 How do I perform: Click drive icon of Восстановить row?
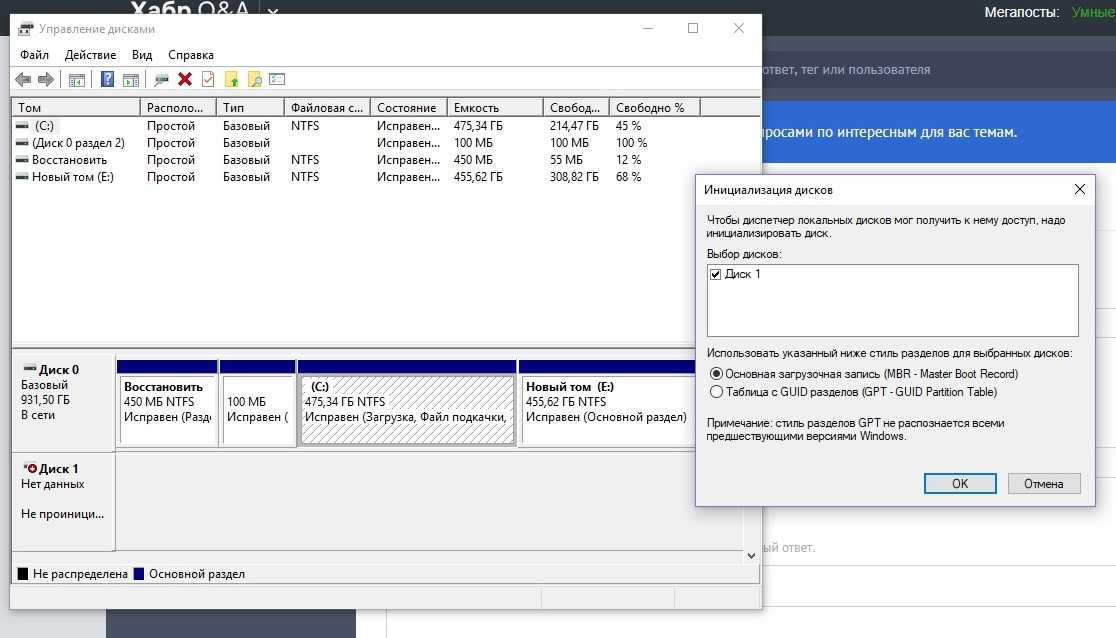pos(22,160)
